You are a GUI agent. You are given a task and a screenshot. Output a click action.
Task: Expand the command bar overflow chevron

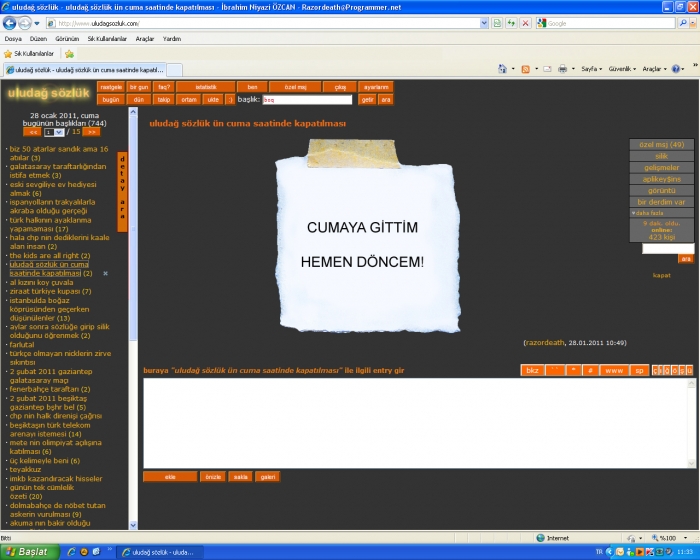point(695,66)
